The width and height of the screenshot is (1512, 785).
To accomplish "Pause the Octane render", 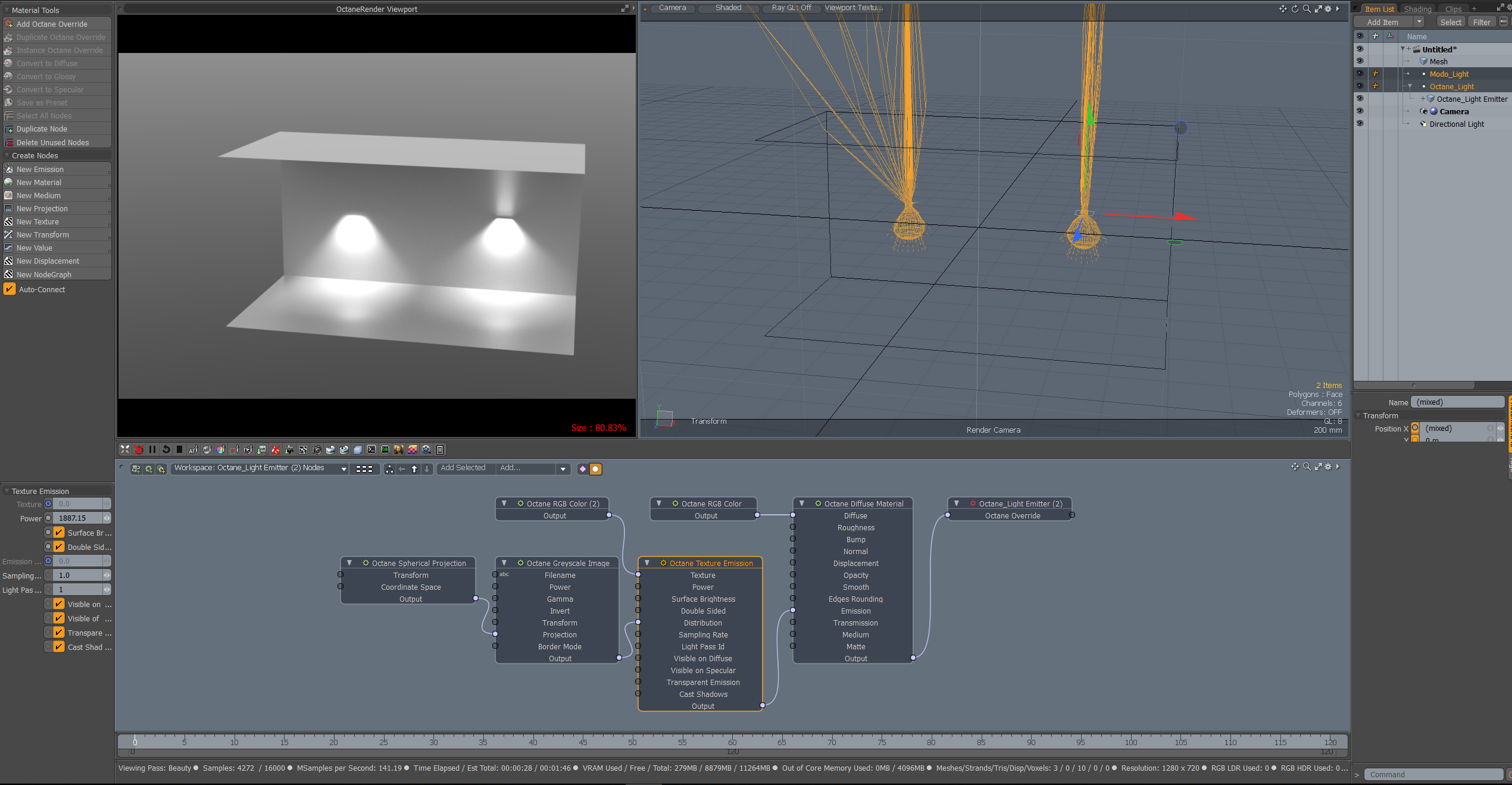I will pyautogui.click(x=152, y=450).
